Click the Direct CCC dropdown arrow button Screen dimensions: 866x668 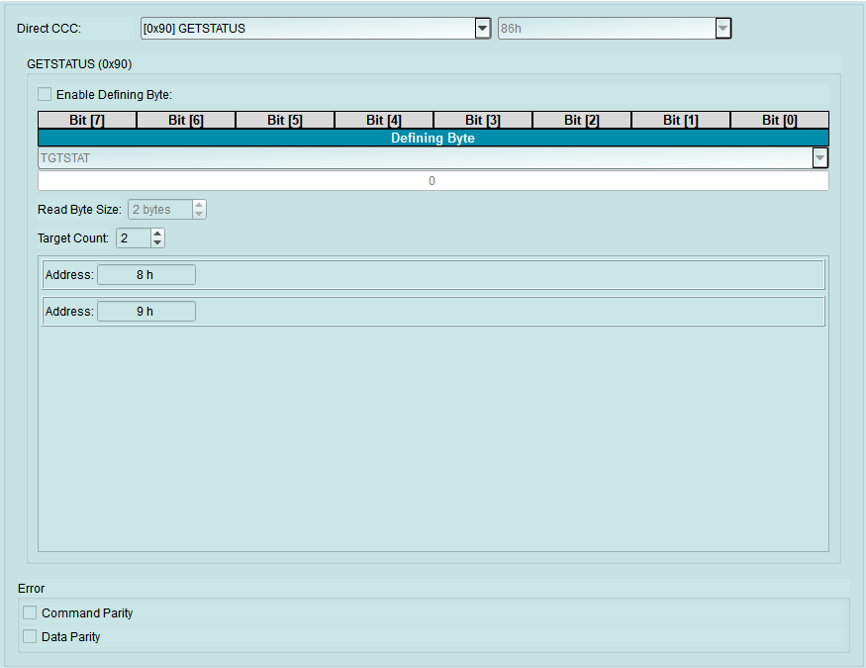(x=483, y=28)
